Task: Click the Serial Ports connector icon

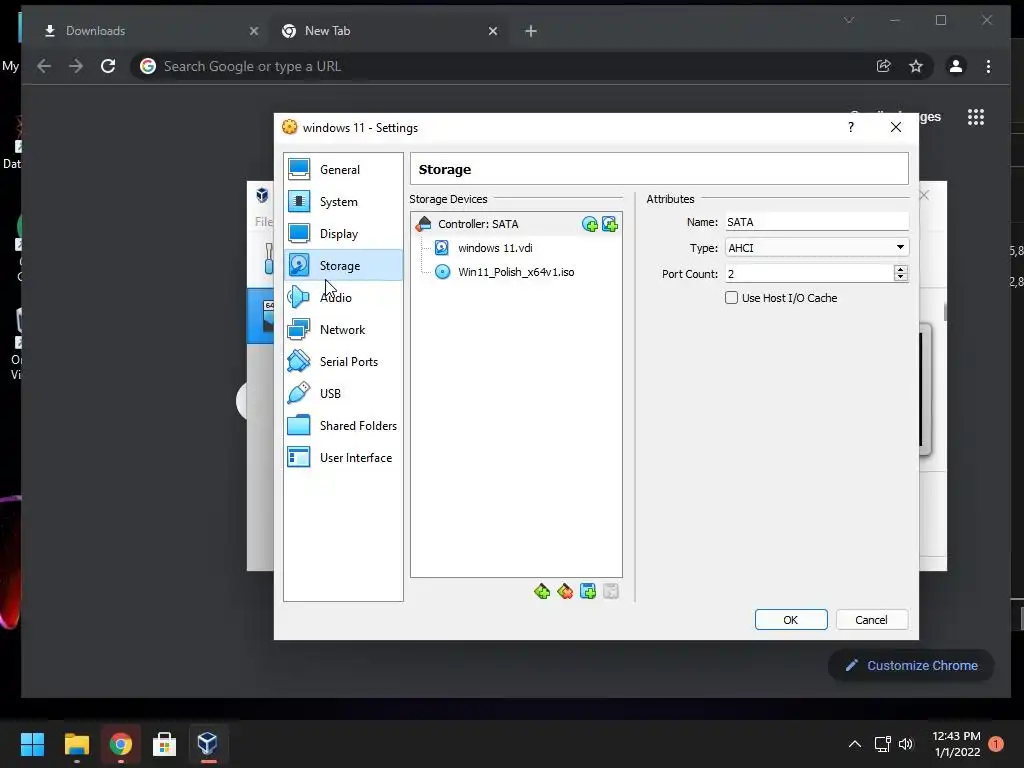Action: (x=299, y=361)
